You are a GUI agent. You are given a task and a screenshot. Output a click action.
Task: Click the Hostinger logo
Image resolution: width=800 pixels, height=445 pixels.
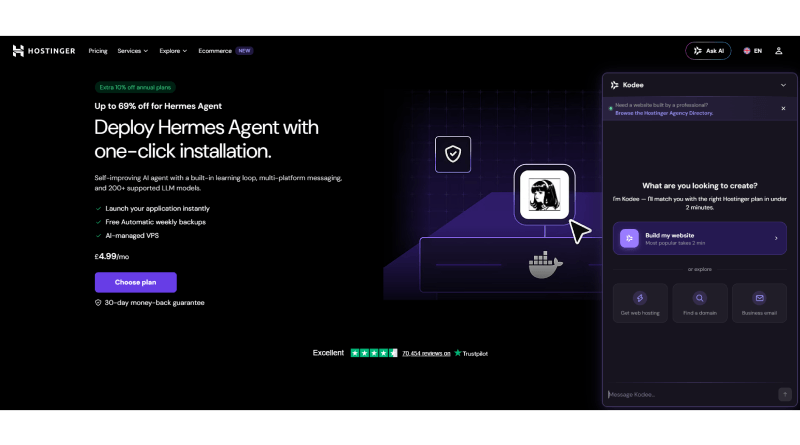[44, 51]
